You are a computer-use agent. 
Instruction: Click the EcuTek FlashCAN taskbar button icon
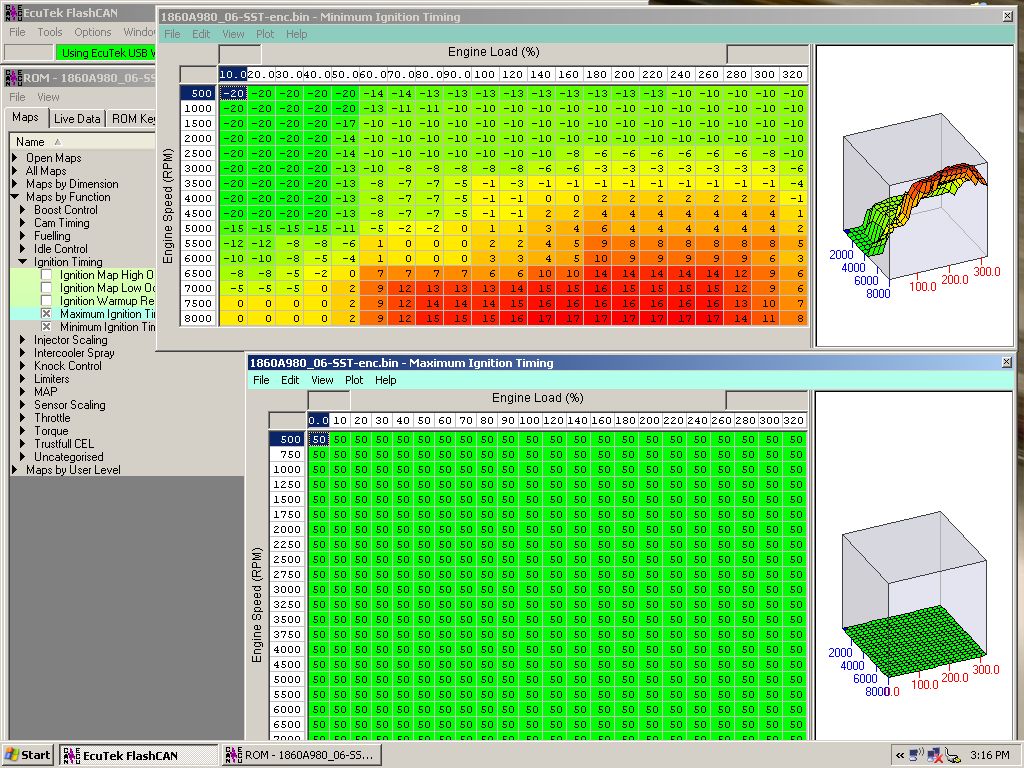click(x=71, y=755)
